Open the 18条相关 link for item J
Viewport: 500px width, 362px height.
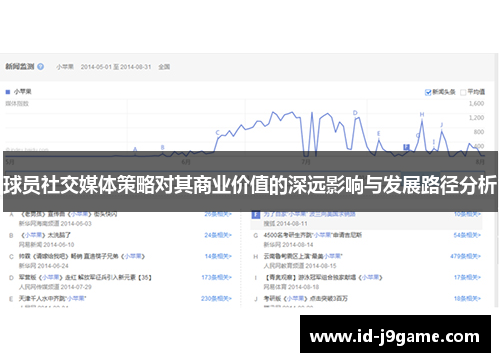point(467,298)
